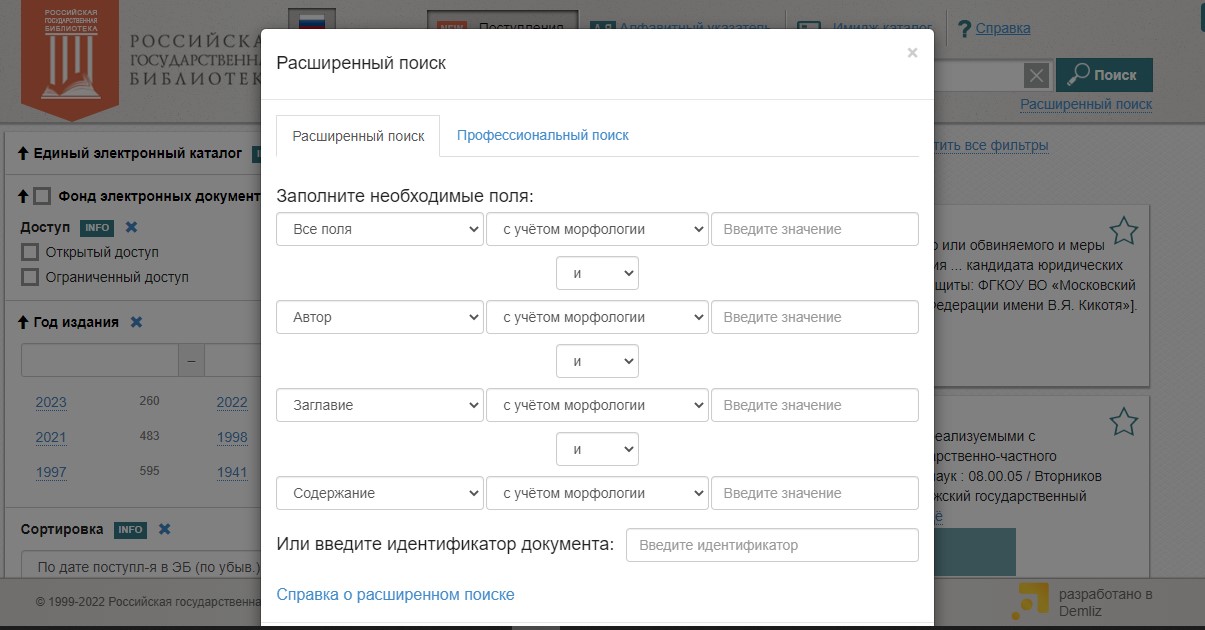
Task: Open Поступления new arrivals menu item
Action: pyautogui.click(x=502, y=28)
